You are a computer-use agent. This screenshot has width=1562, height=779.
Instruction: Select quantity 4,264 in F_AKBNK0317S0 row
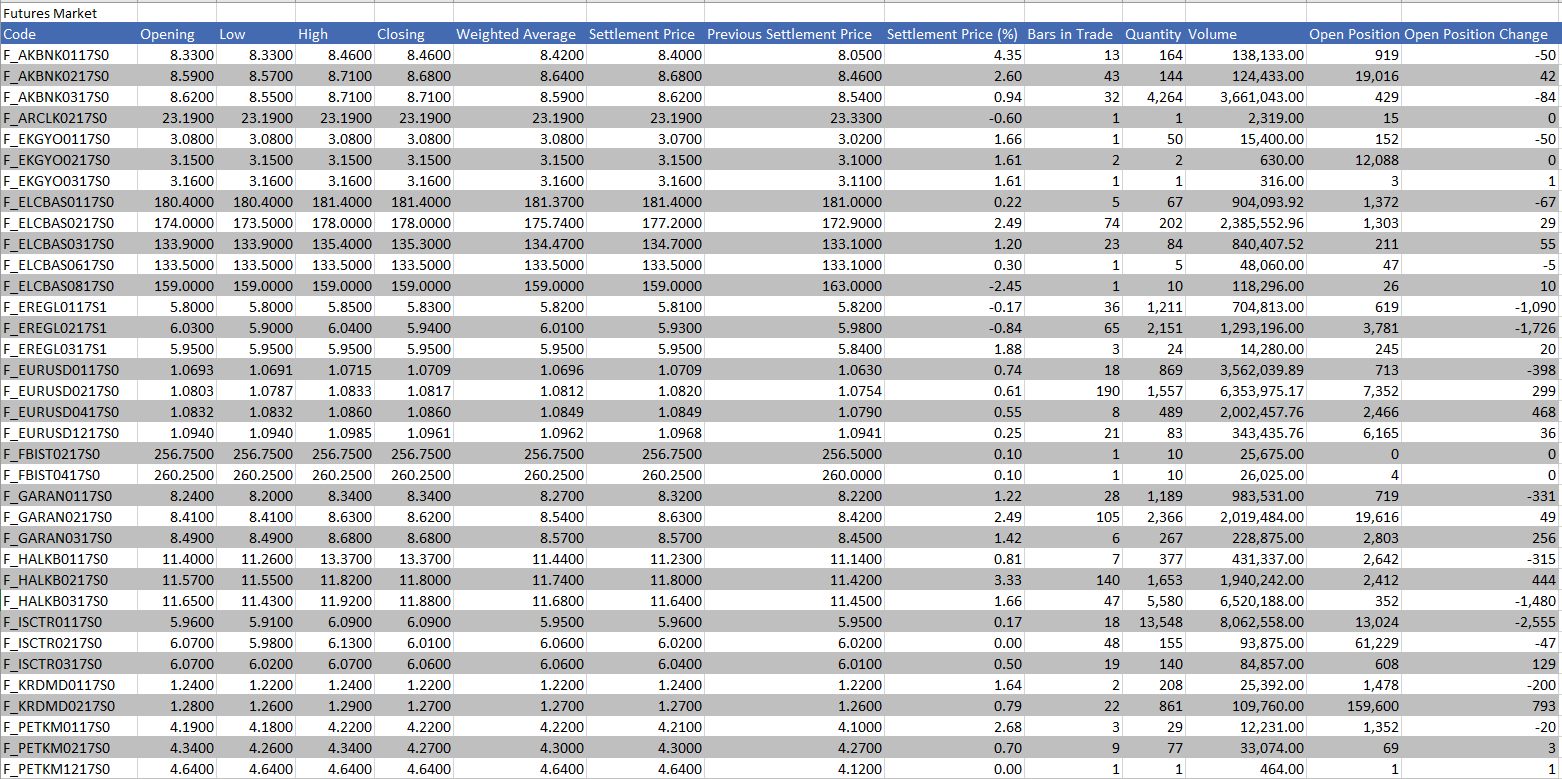pos(1154,97)
